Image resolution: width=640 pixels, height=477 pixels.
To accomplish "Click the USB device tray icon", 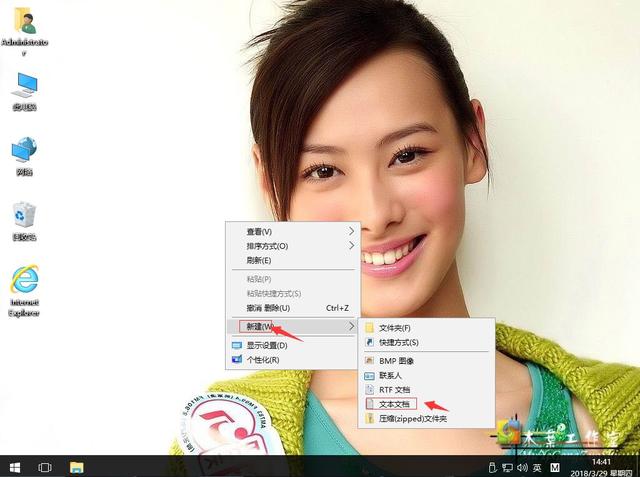I will [493, 467].
